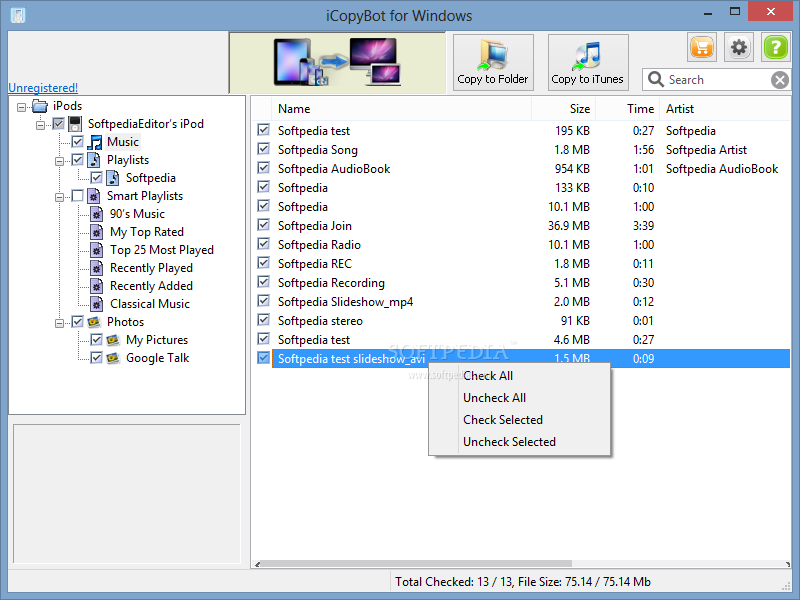Toggle the SoftpediaEditor's iPod checkbox
This screenshot has height=600, width=800.
pyautogui.click(x=59, y=124)
